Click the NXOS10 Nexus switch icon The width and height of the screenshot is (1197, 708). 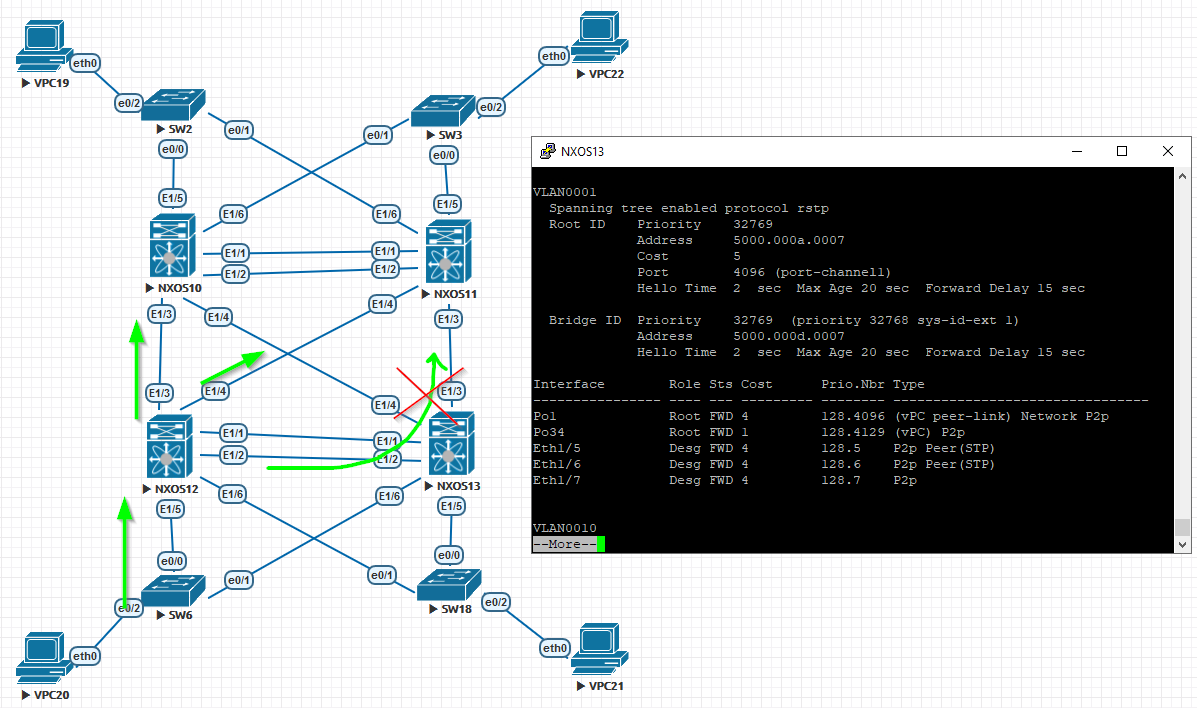(169, 247)
